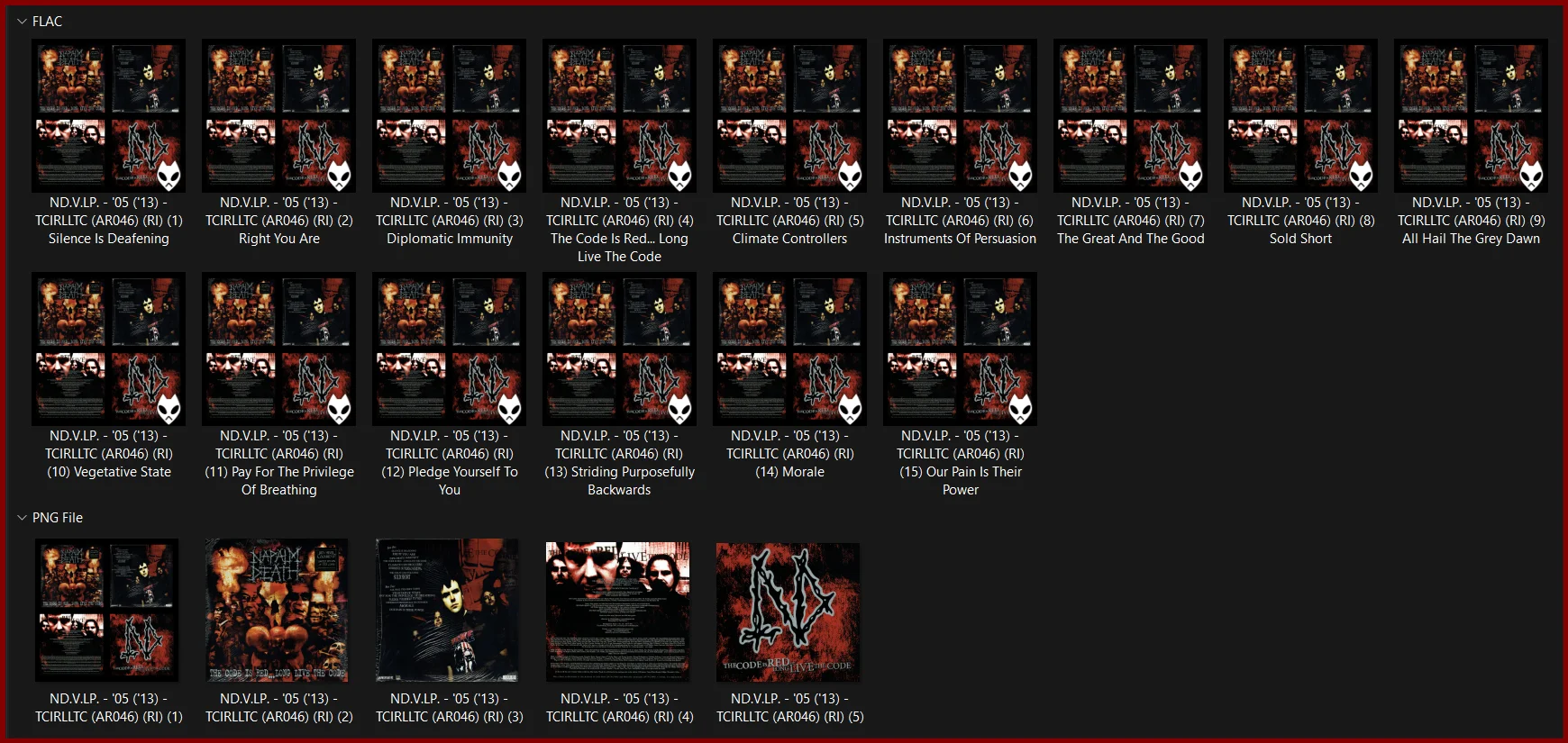The width and height of the screenshot is (1568, 743).
Task: Click the Right You Are file name
Action: [279, 221]
